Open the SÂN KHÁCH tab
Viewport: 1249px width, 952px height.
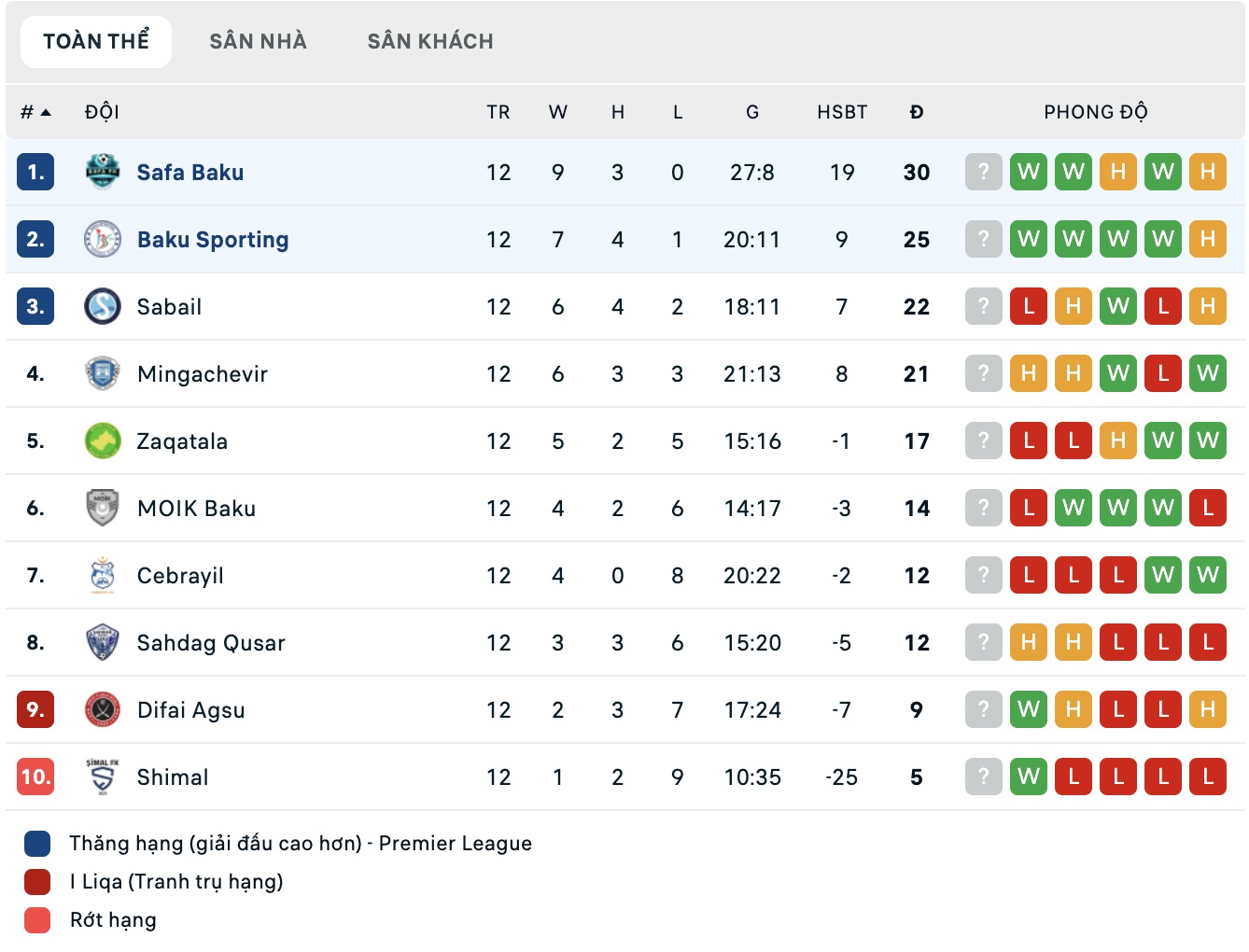[432, 41]
